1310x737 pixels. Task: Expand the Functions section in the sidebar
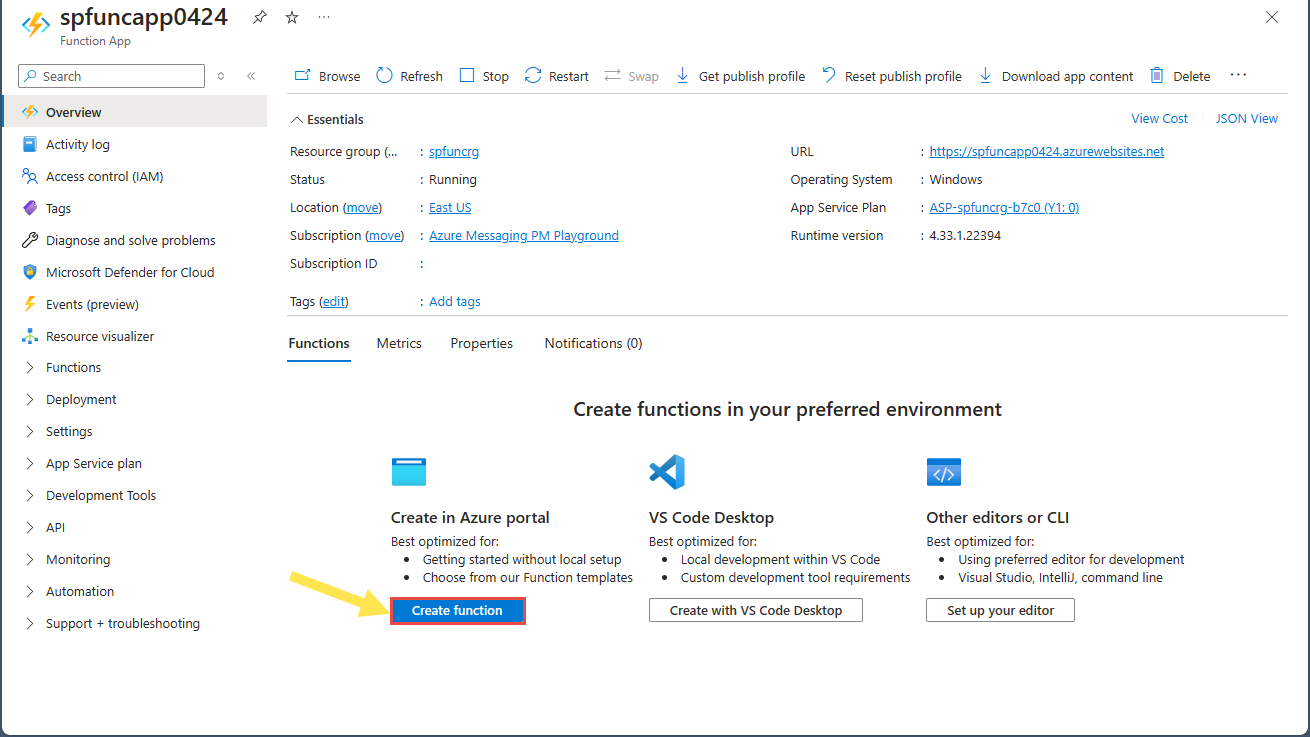coord(30,368)
